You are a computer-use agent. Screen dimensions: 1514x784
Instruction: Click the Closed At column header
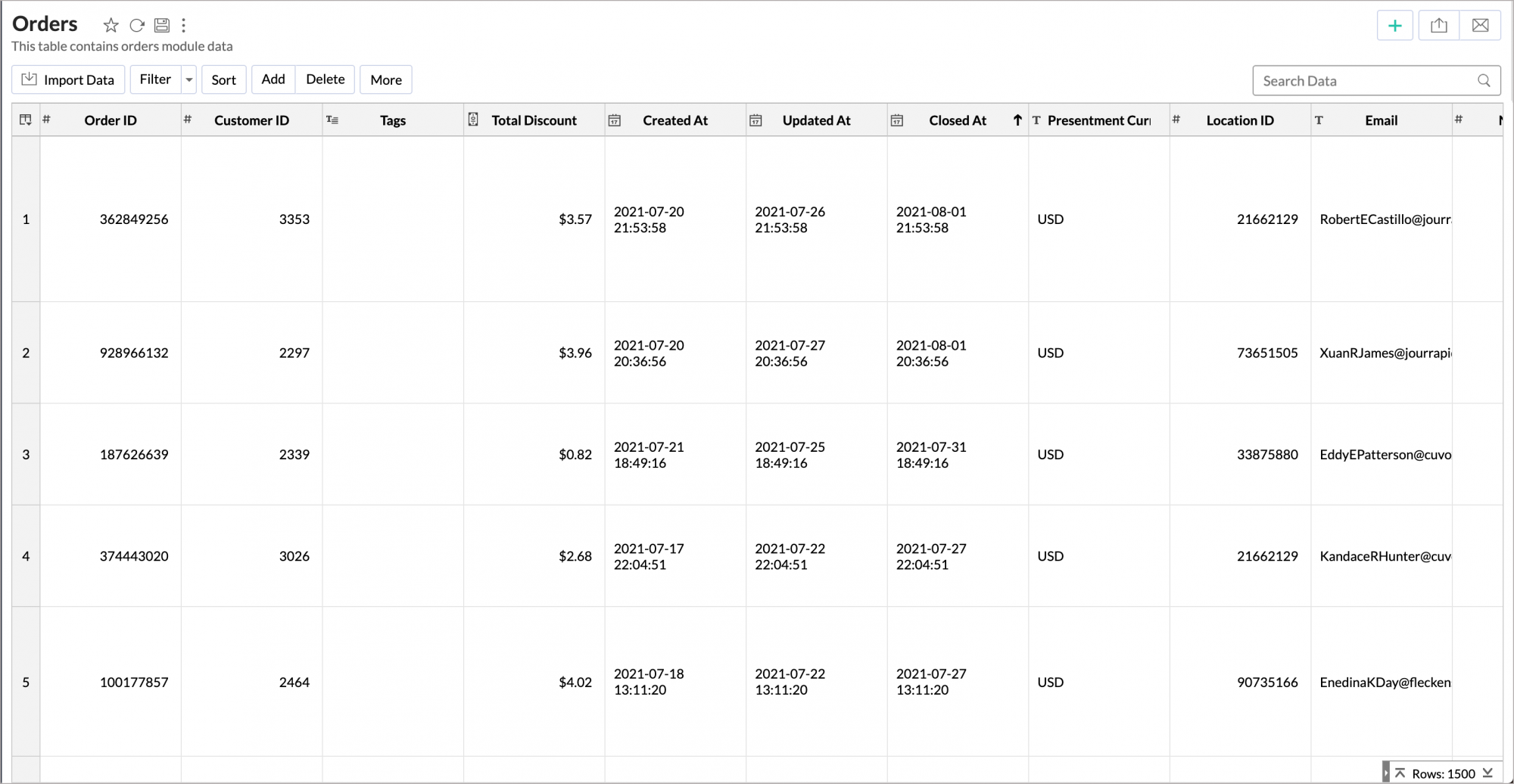pos(957,120)
